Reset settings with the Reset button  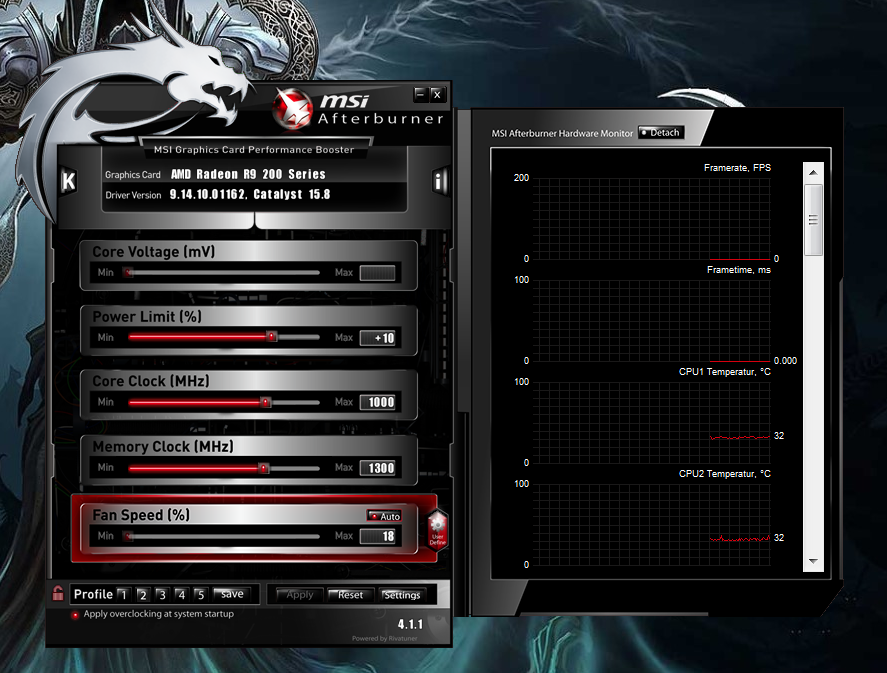(350, 594)
